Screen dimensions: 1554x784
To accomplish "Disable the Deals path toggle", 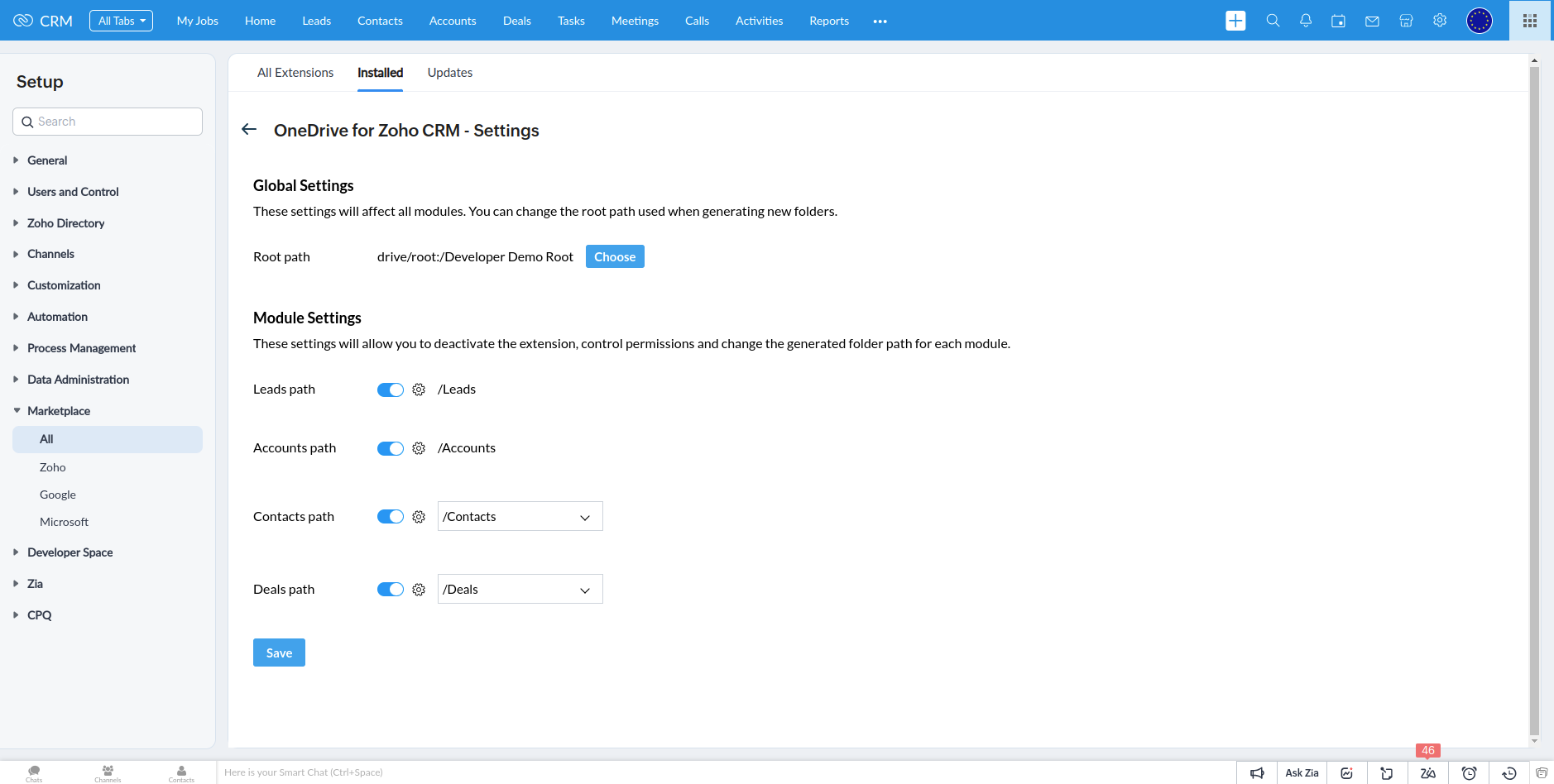I will pos(391,590).
